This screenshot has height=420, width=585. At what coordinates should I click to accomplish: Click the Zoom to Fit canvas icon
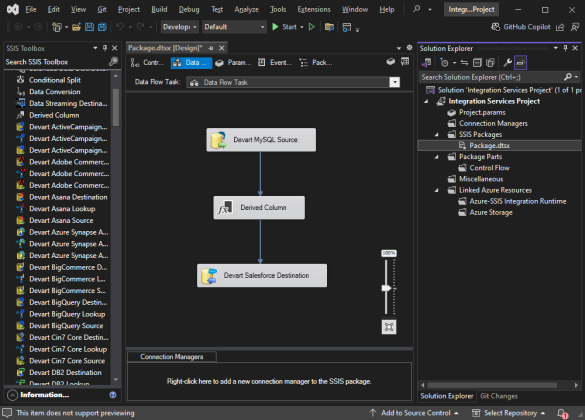389,327
